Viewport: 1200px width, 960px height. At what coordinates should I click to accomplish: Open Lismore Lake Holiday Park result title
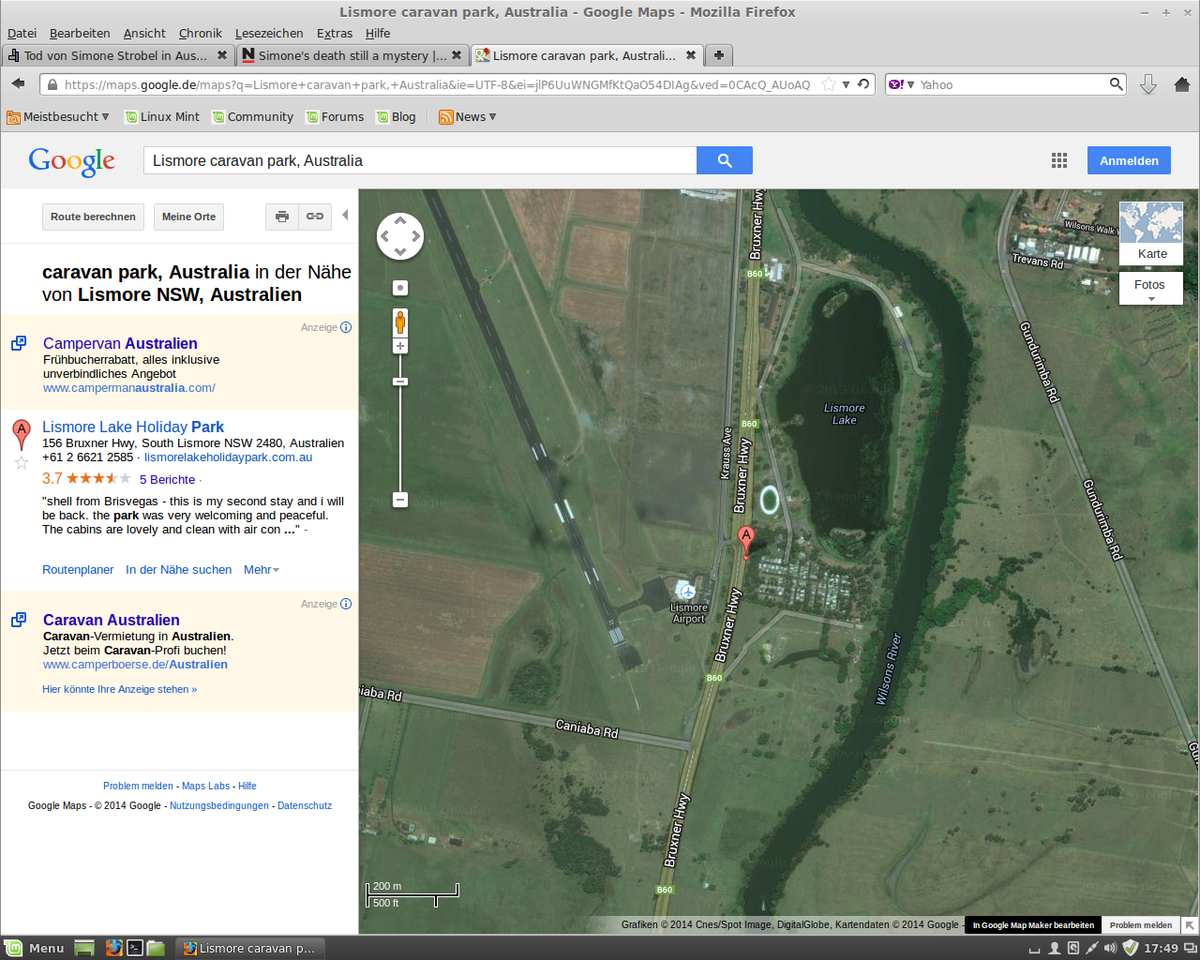tap(133, 427)
